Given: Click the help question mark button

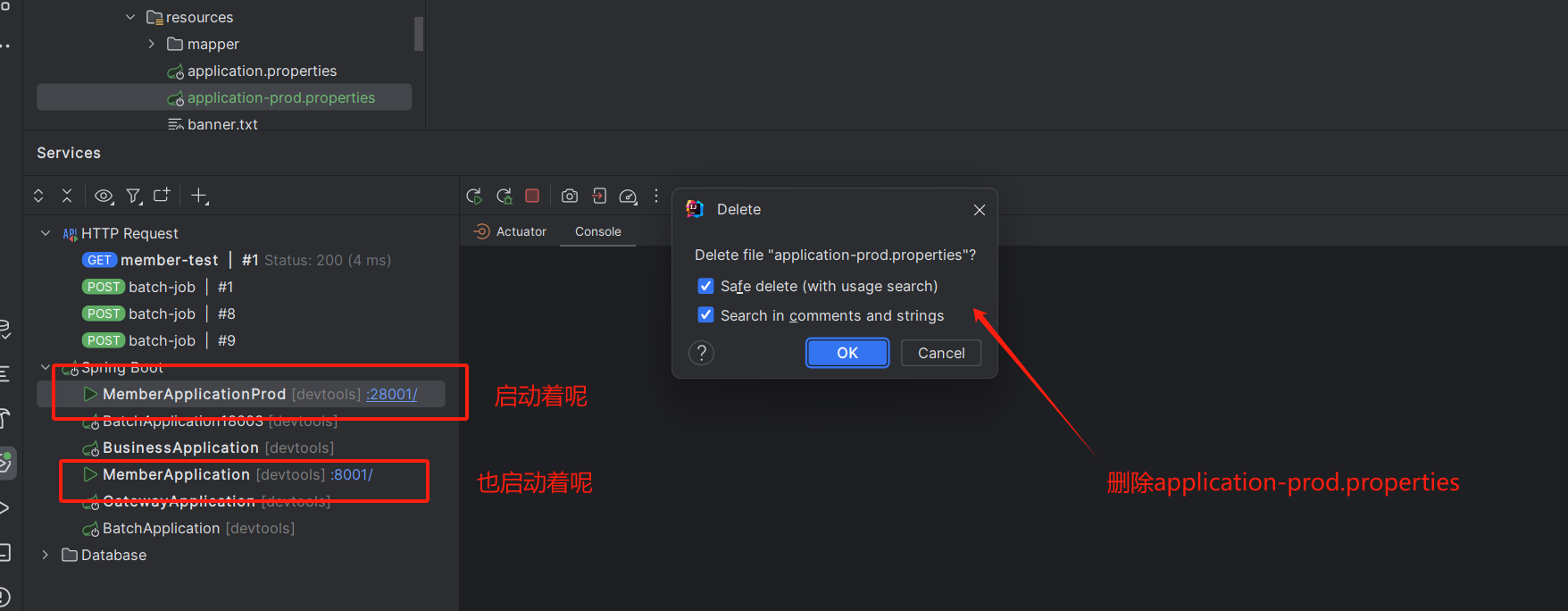Looking at the screenshot, I should (x=702, y=353).
